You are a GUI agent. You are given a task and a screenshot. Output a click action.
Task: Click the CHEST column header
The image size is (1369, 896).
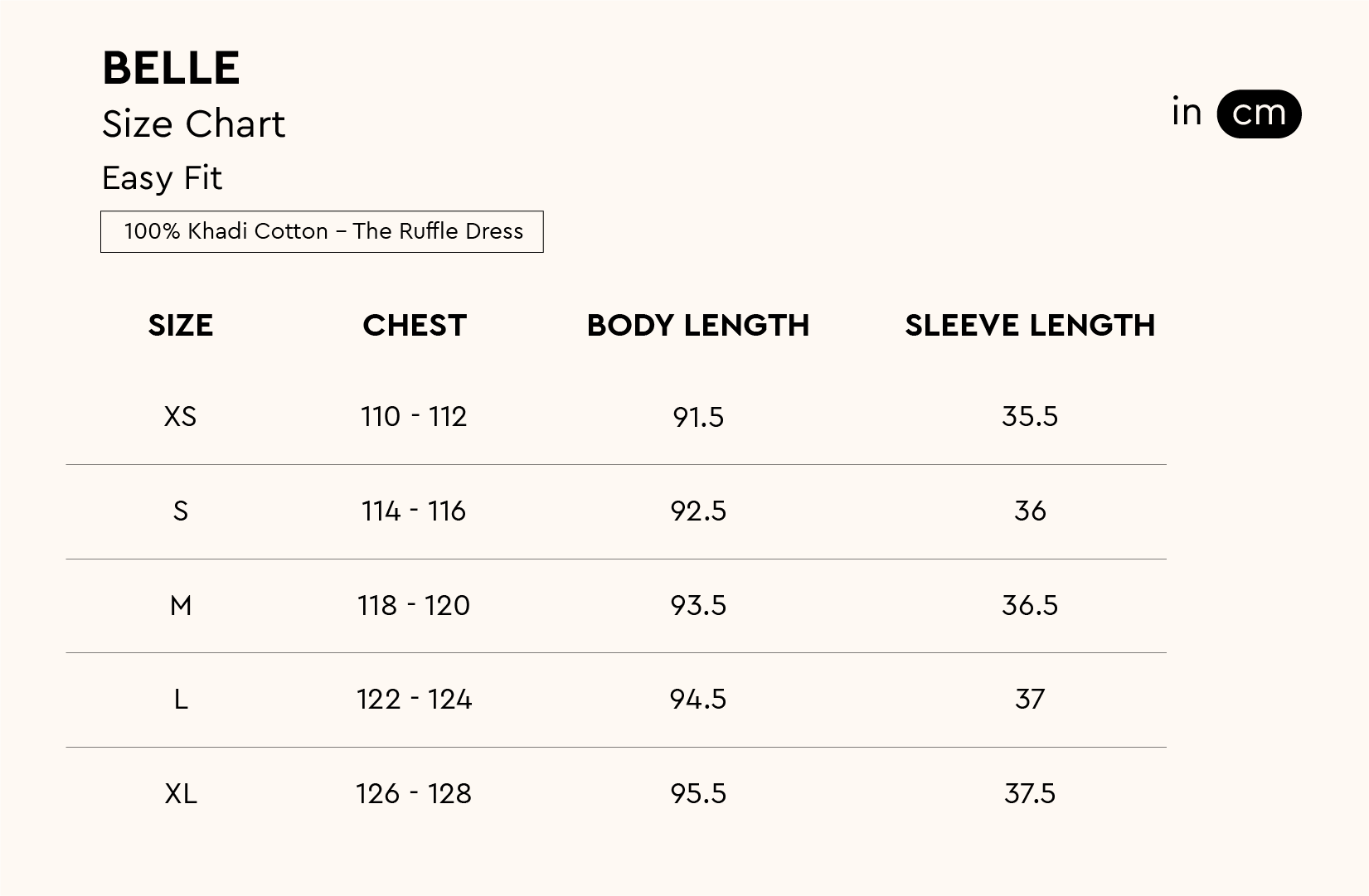point(415,326)
